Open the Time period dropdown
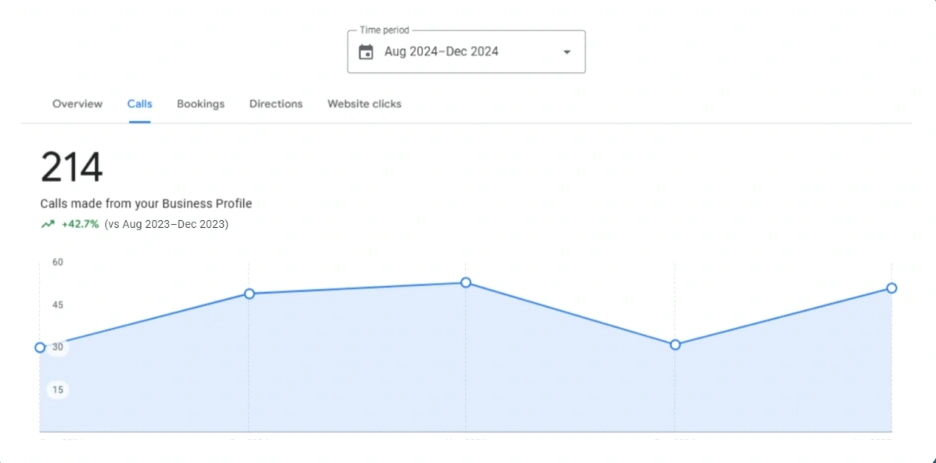 coord(466,51)
